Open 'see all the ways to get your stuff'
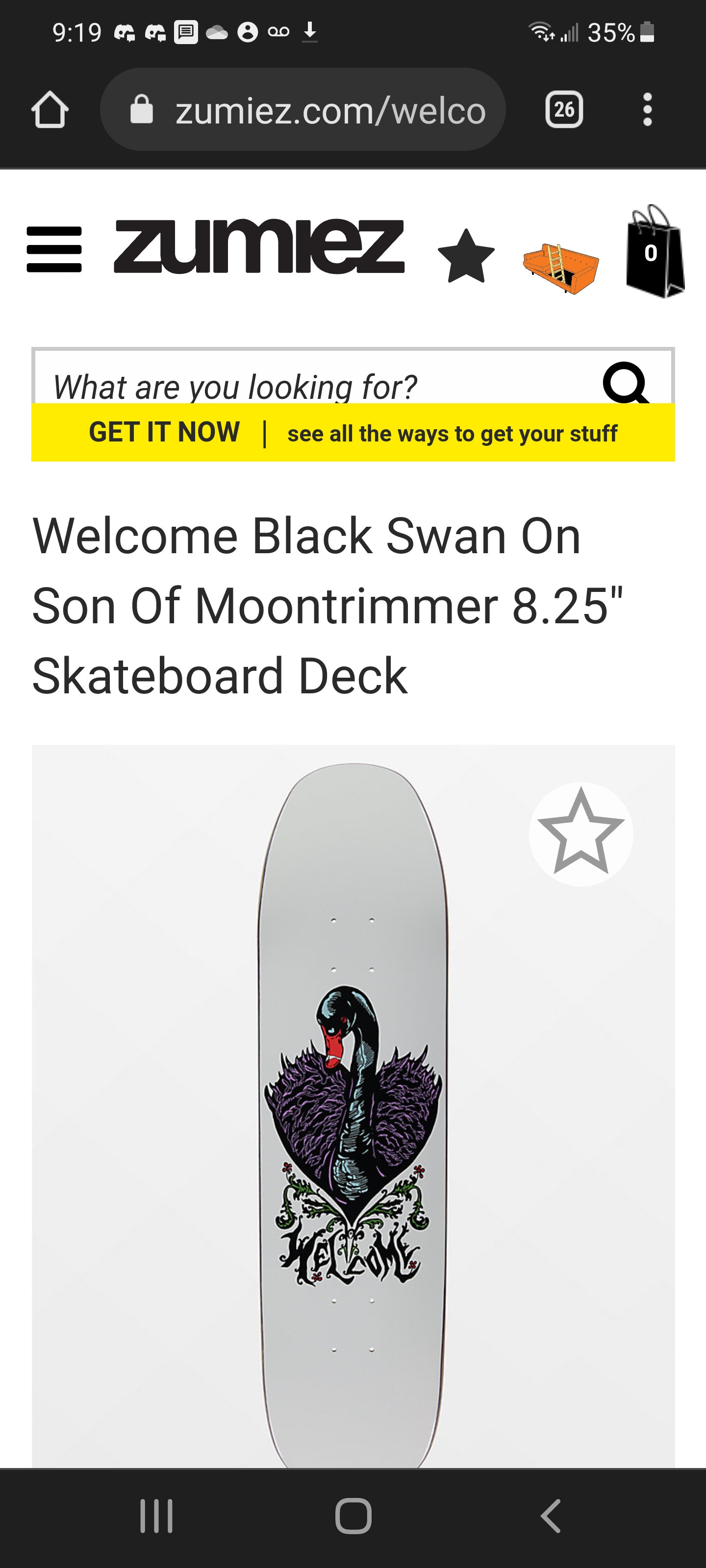This screenshot has height=1568, width=706. [x=452, y=434]
